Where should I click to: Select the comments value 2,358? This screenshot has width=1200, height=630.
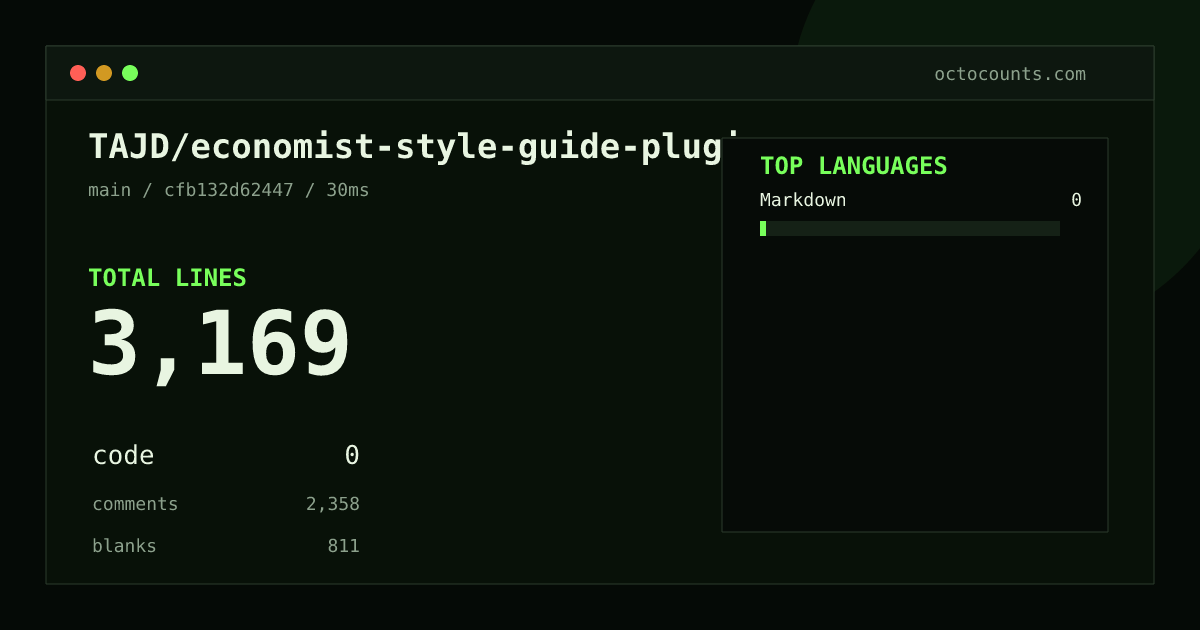[x=333, y=504]
